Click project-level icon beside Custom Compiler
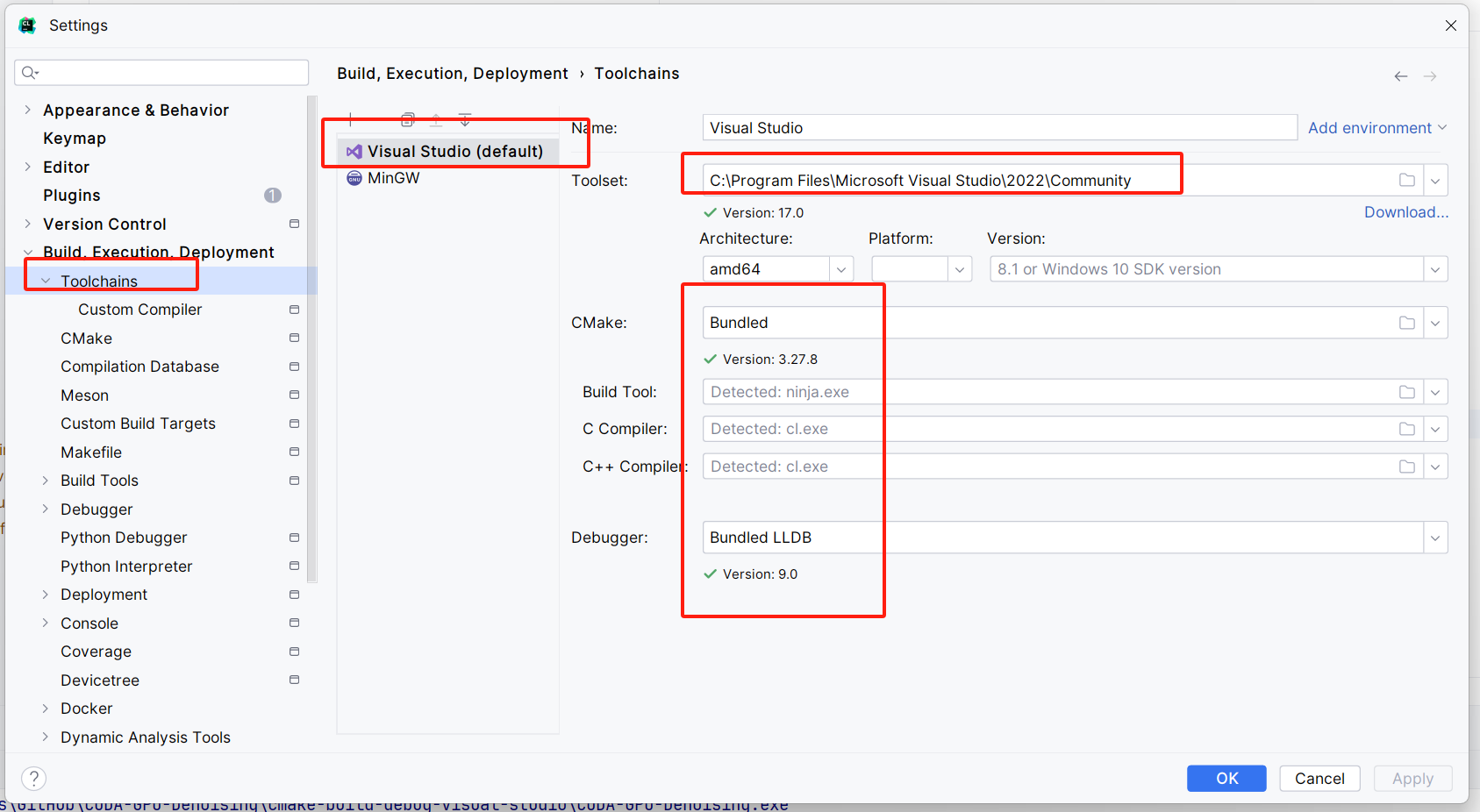Screen dimensions: 1480x812 click(295, 310)
